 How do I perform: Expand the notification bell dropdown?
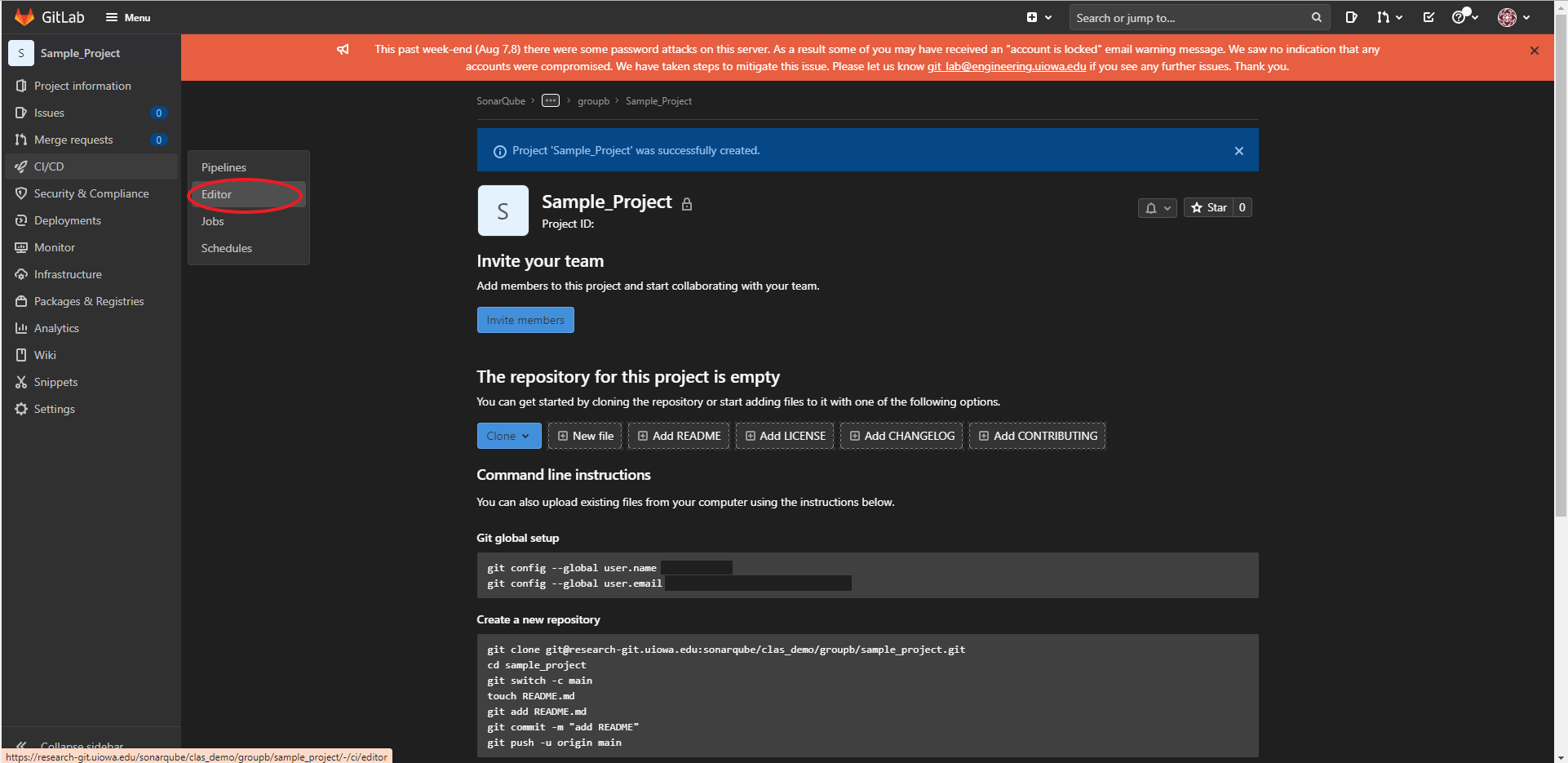(x=1157, y=208)
